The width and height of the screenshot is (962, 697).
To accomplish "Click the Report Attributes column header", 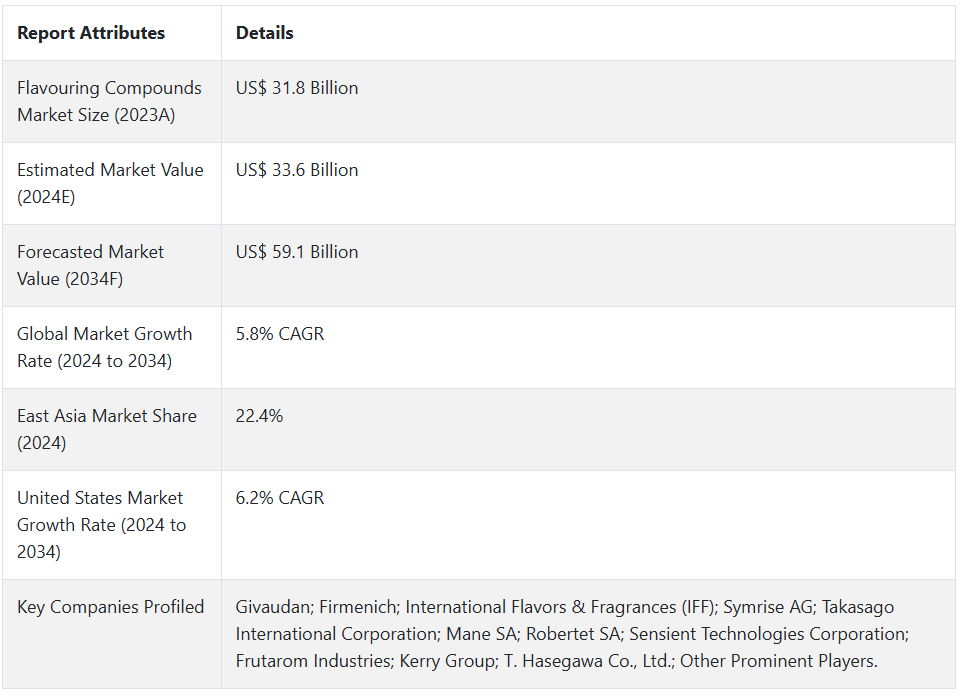I will pos(91,33).
